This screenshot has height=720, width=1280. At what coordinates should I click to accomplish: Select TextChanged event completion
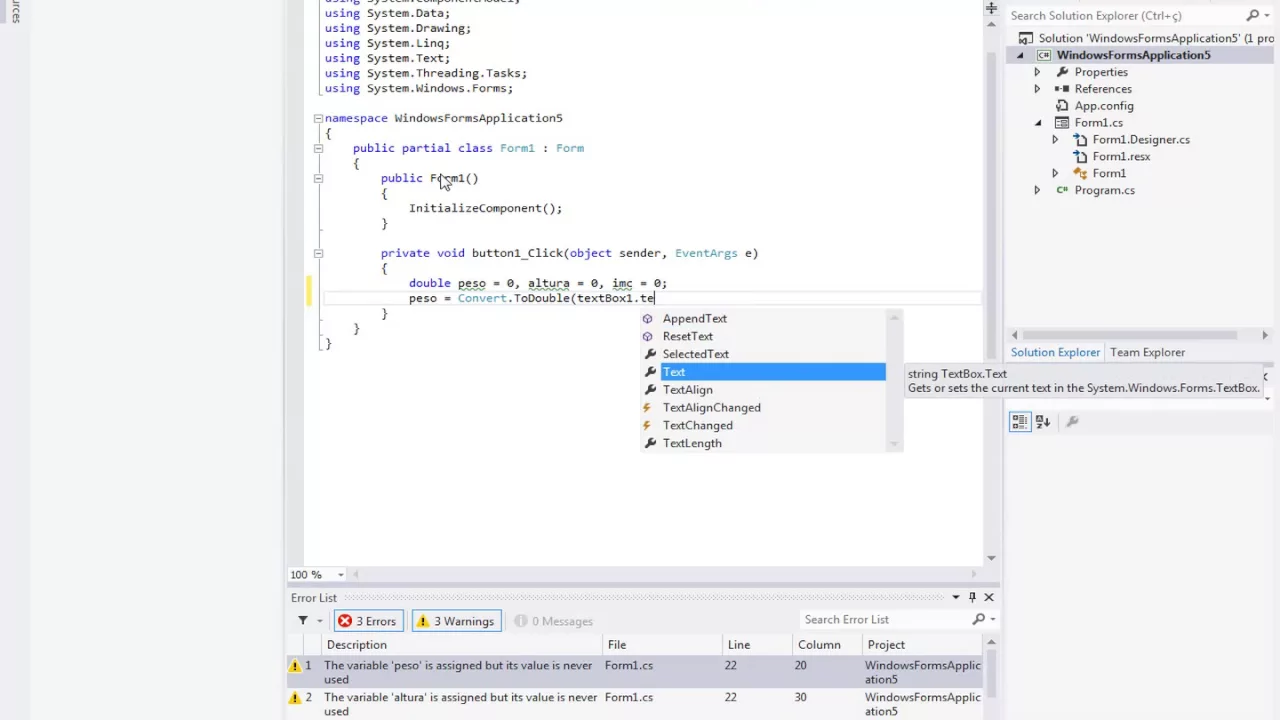tap(697, 426)
